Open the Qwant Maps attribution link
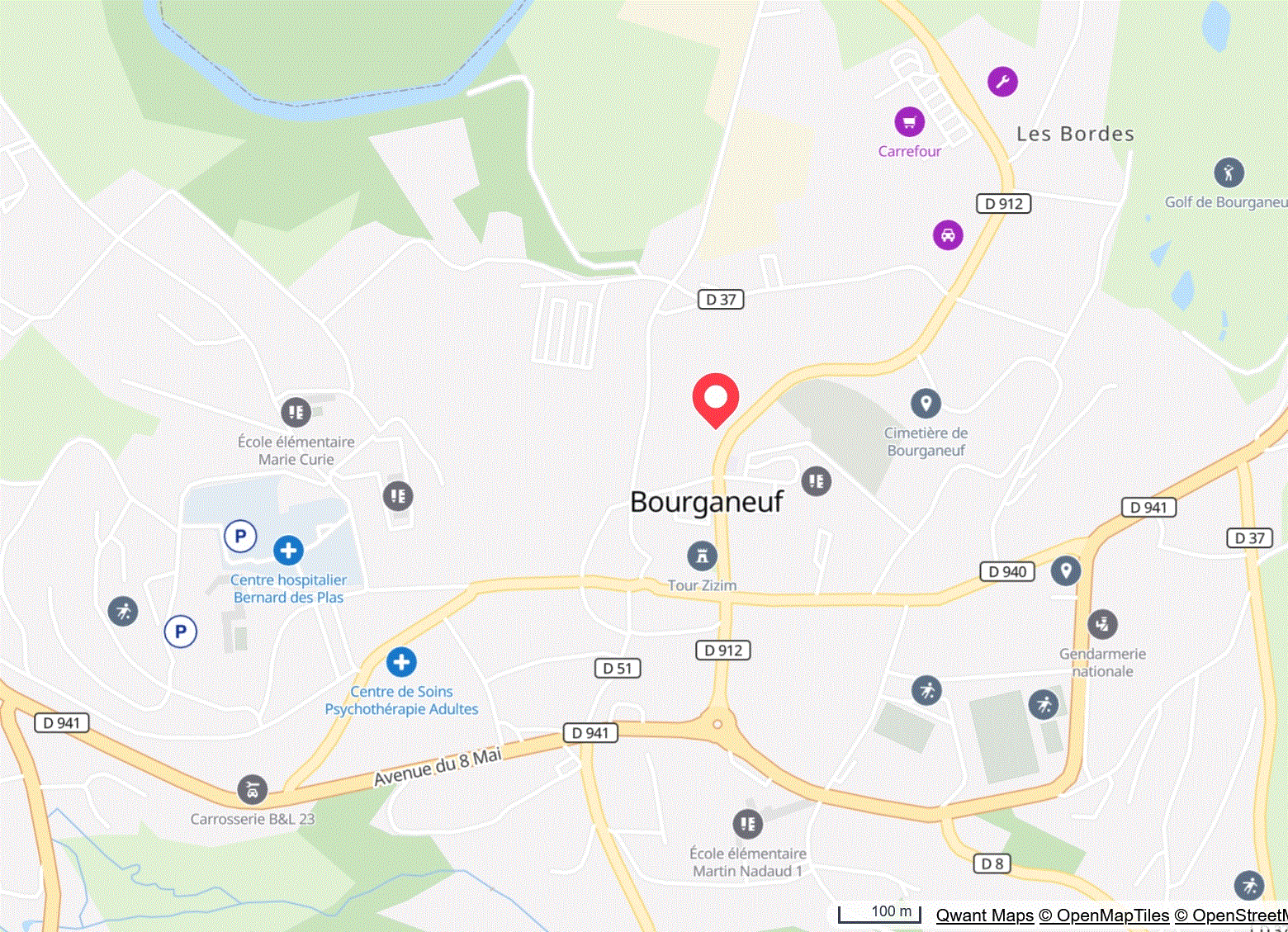The height and width of the screenshot is (932, 1288). click(x=984, y=915)
